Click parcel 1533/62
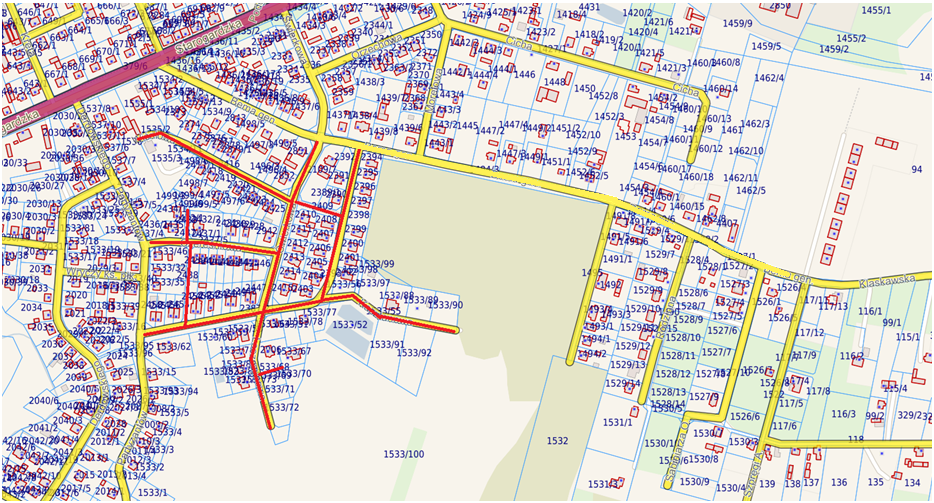 coord(173,347)
